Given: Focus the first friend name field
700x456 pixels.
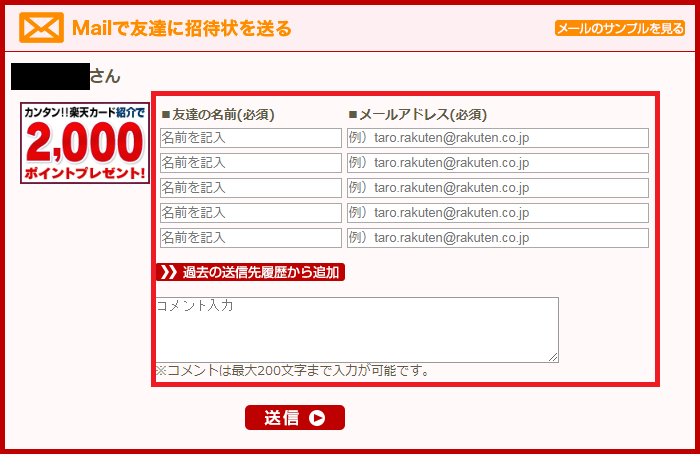Looking at the screenshot, I should pos(251,138).
